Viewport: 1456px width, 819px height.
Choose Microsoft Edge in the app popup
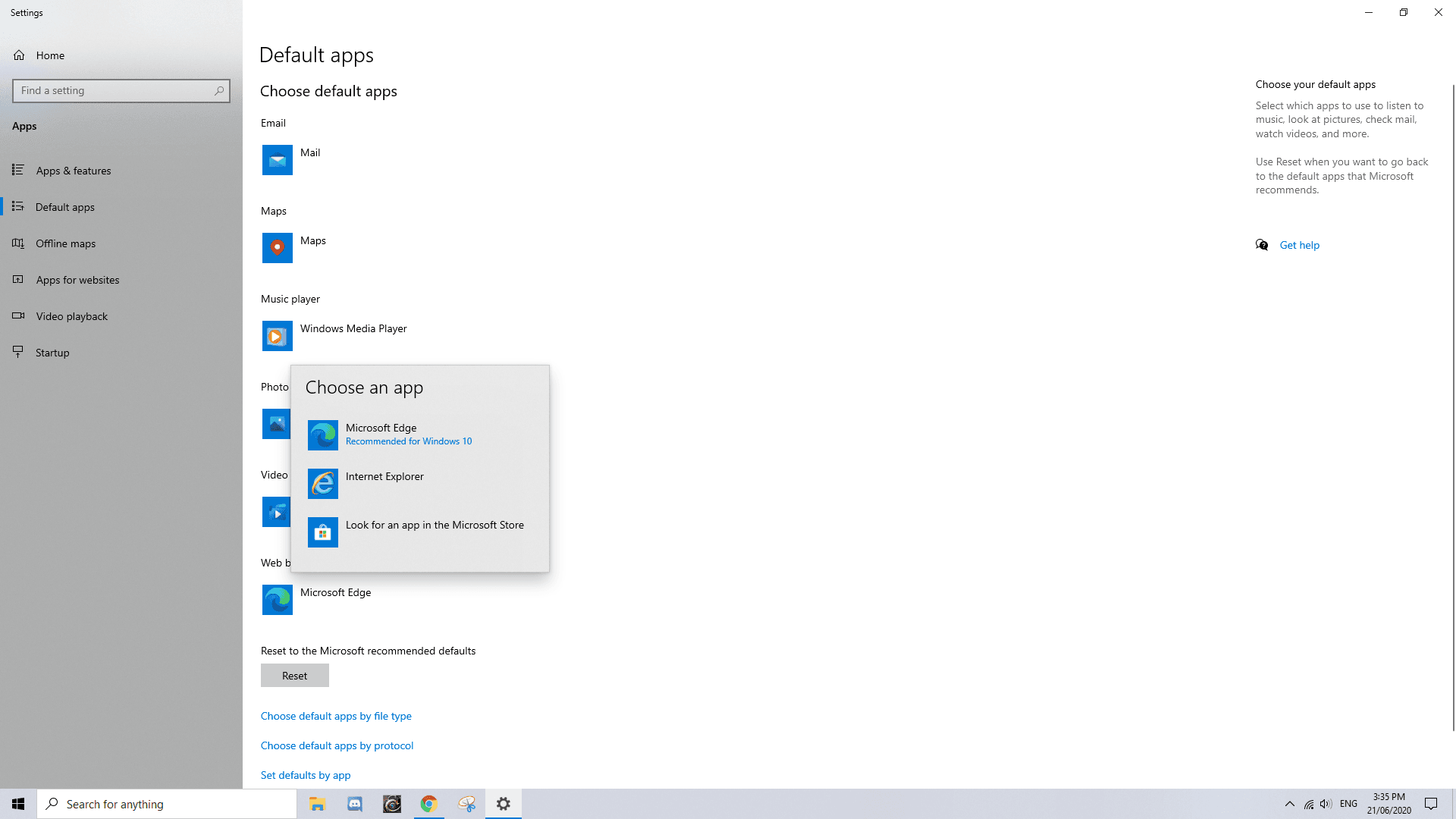(419, 435)
